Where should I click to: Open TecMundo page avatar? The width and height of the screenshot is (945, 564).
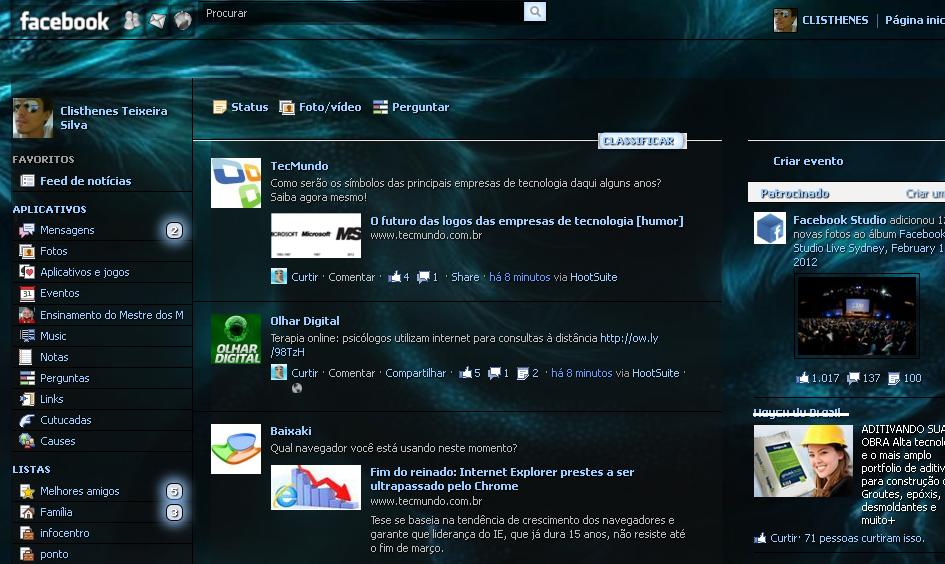[x=236, y=183]
